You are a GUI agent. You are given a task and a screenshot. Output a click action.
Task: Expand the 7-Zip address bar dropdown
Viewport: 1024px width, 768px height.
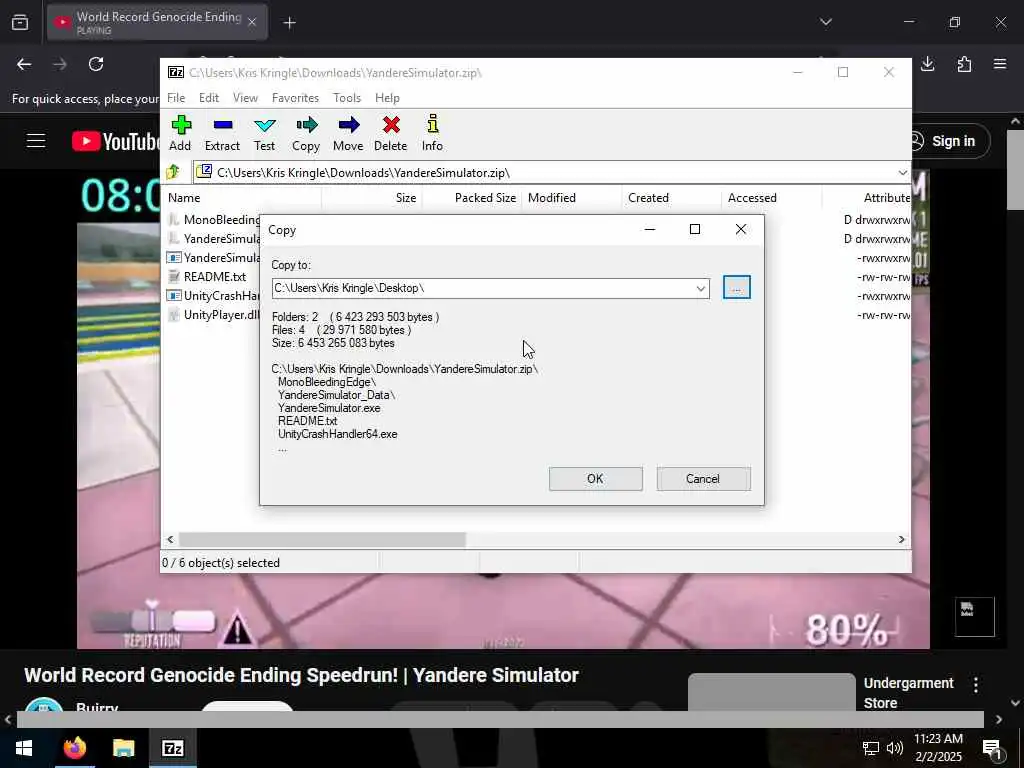(903, 172)
